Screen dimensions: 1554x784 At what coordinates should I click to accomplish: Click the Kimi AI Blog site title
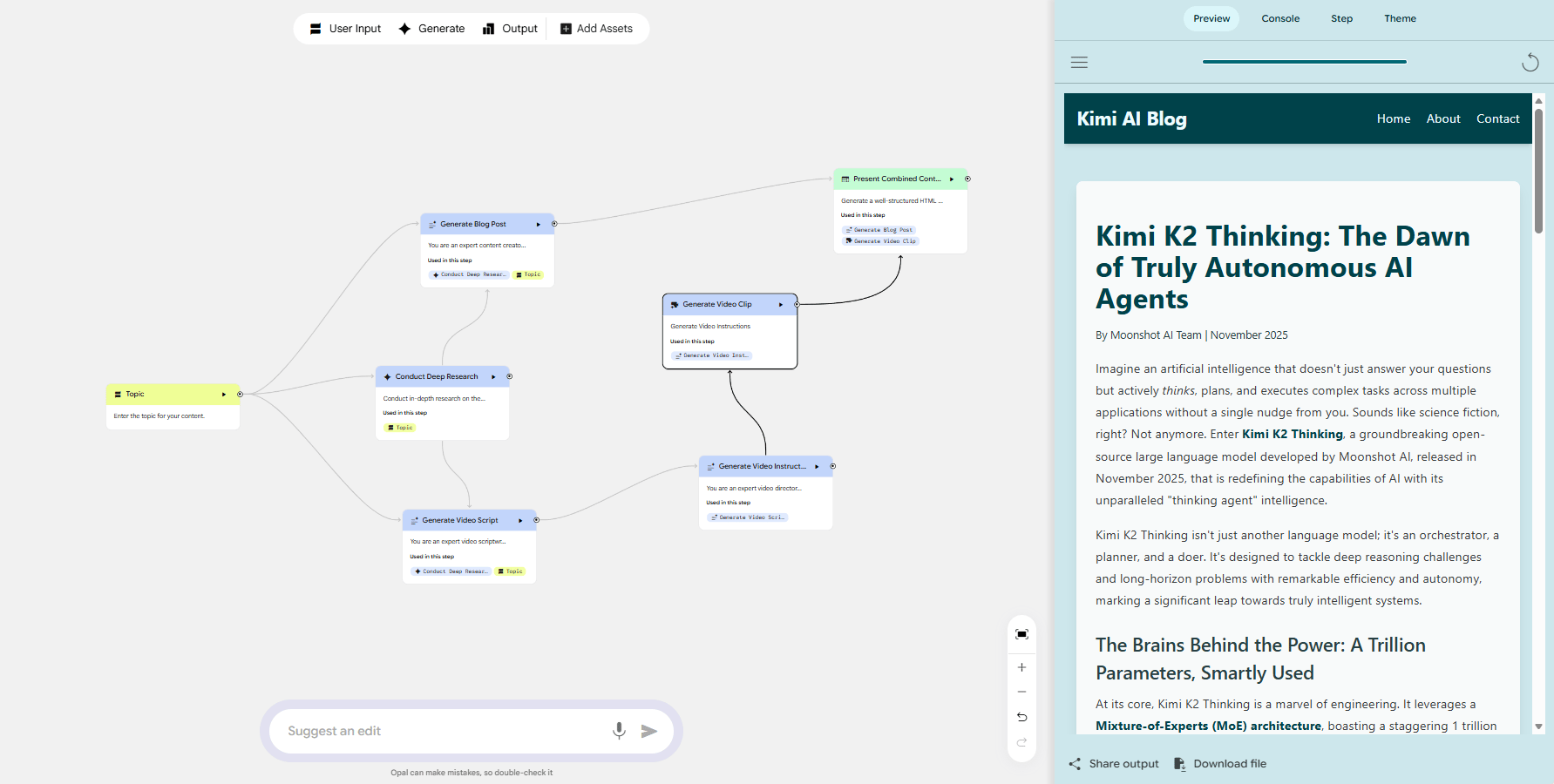coord(1131,118)
